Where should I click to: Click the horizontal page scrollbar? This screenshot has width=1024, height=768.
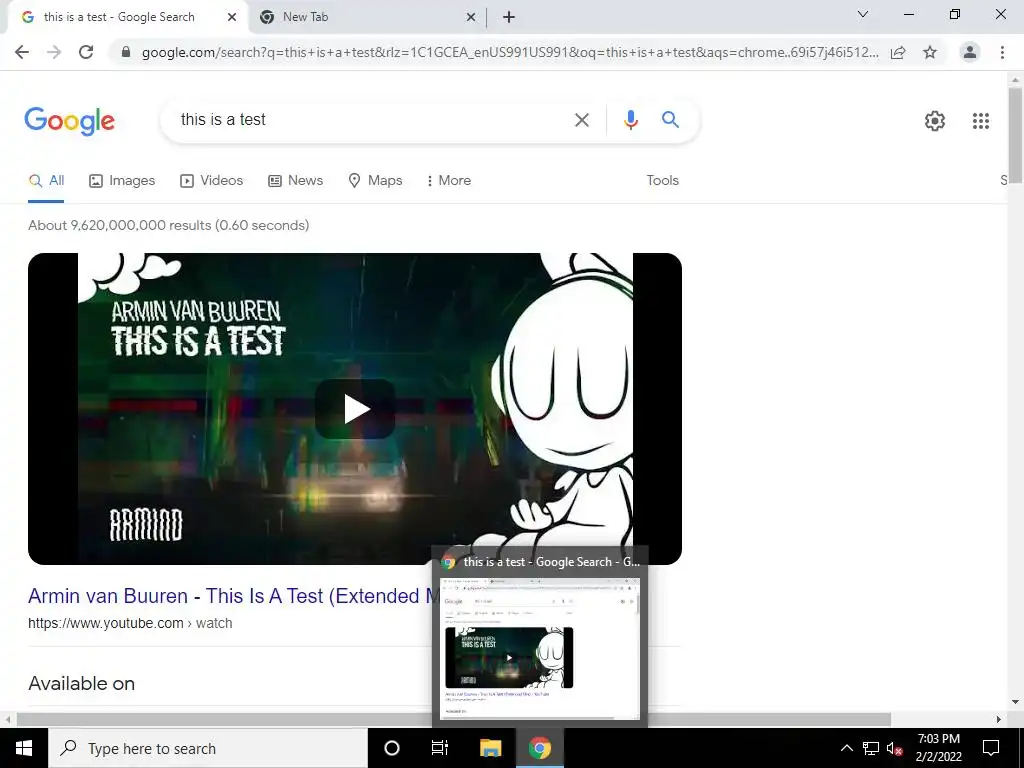[454, 720]
